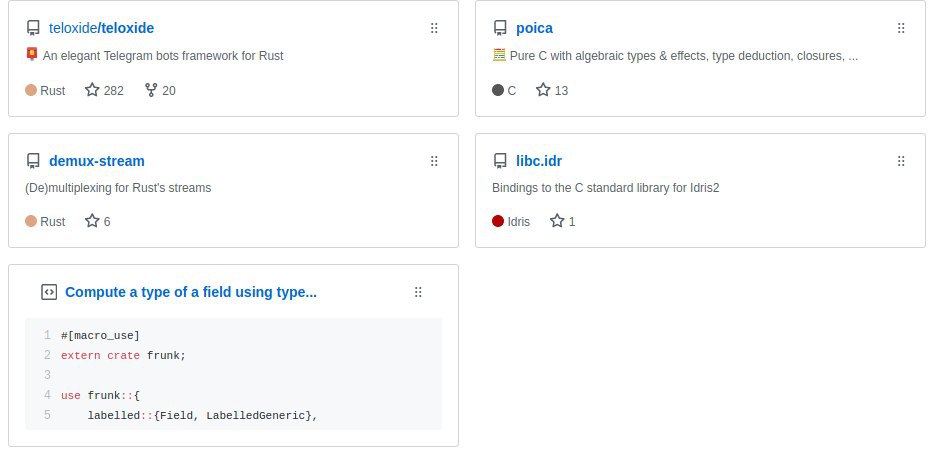Click the drag handle on teloxide card

pyautogui.click(x=434, y=28)
